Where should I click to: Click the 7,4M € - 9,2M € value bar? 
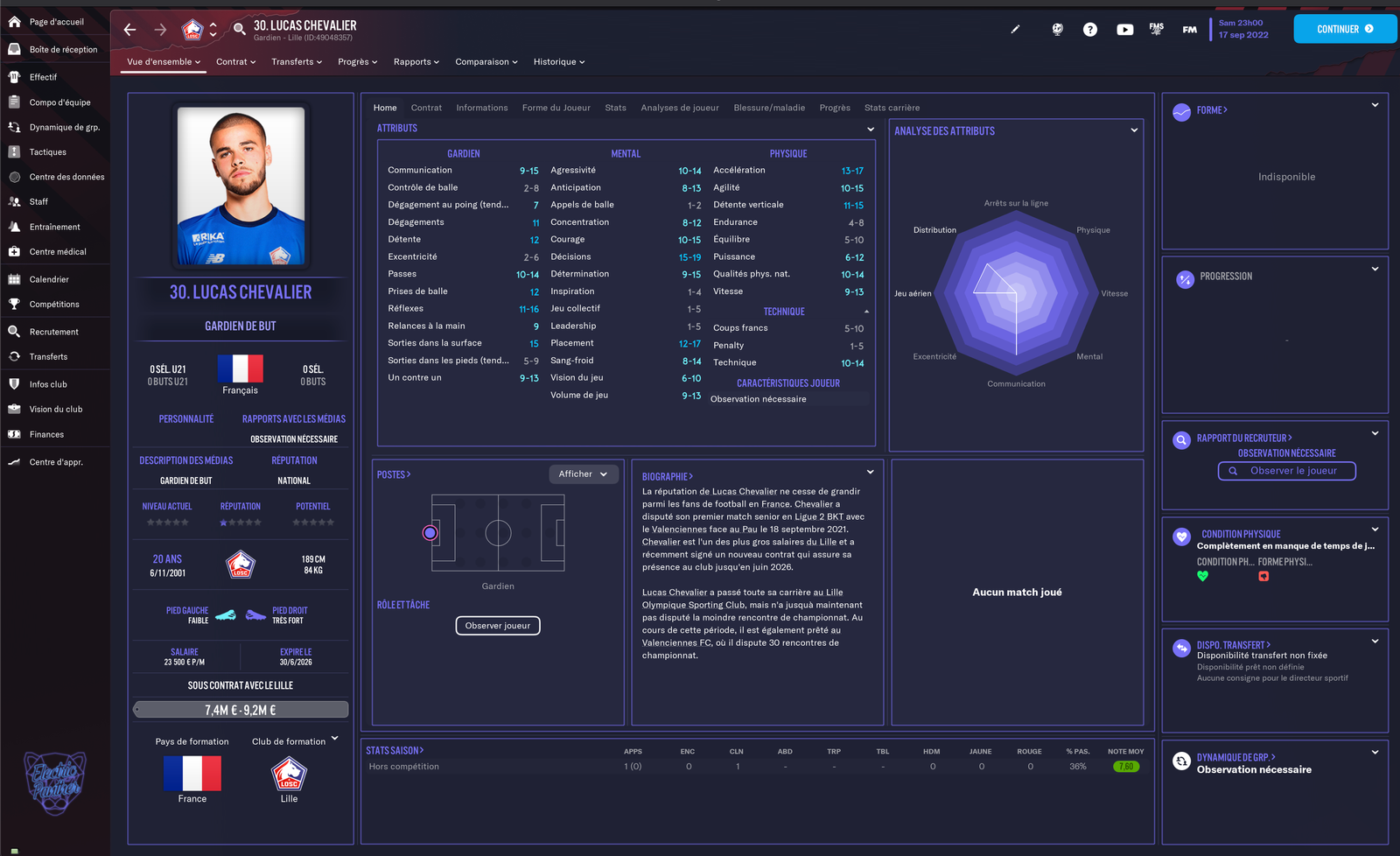pyautogui.click(x=241, y=710)
